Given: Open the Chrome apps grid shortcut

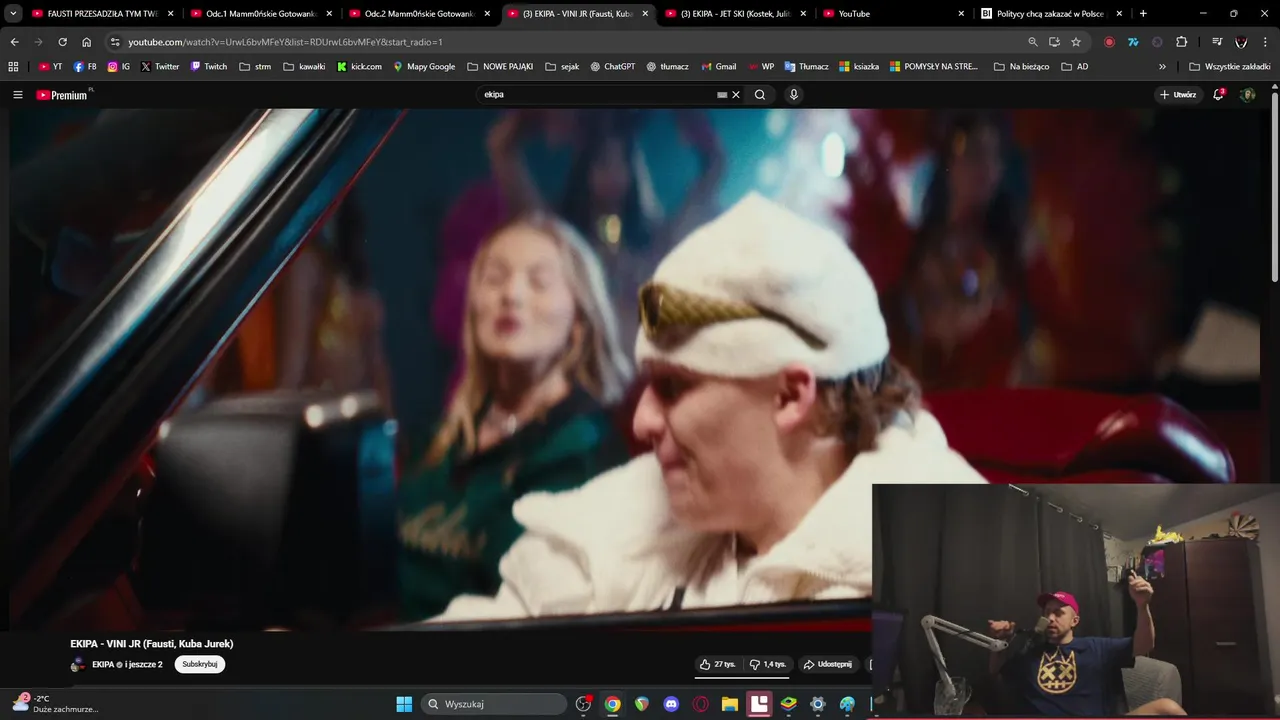Looking at the screenshot, I should (x=13, y=67).
